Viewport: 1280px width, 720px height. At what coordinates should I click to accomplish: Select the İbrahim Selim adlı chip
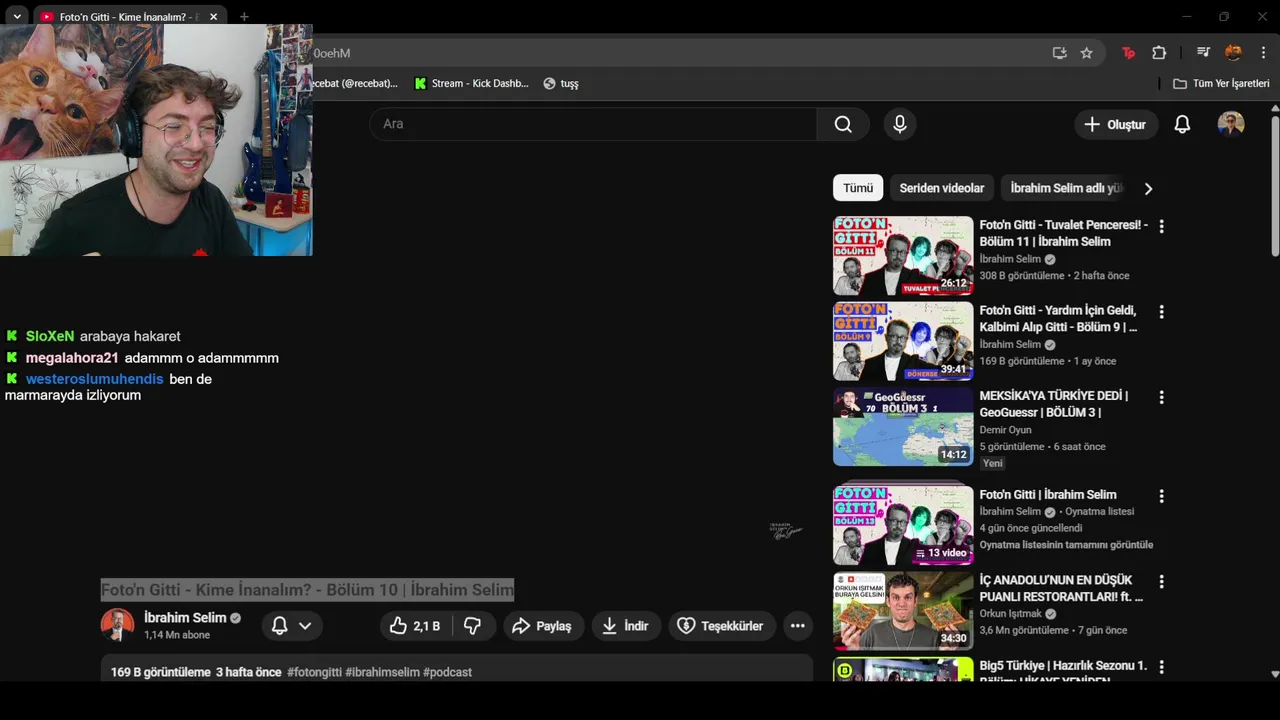[x=1065, y=188]
